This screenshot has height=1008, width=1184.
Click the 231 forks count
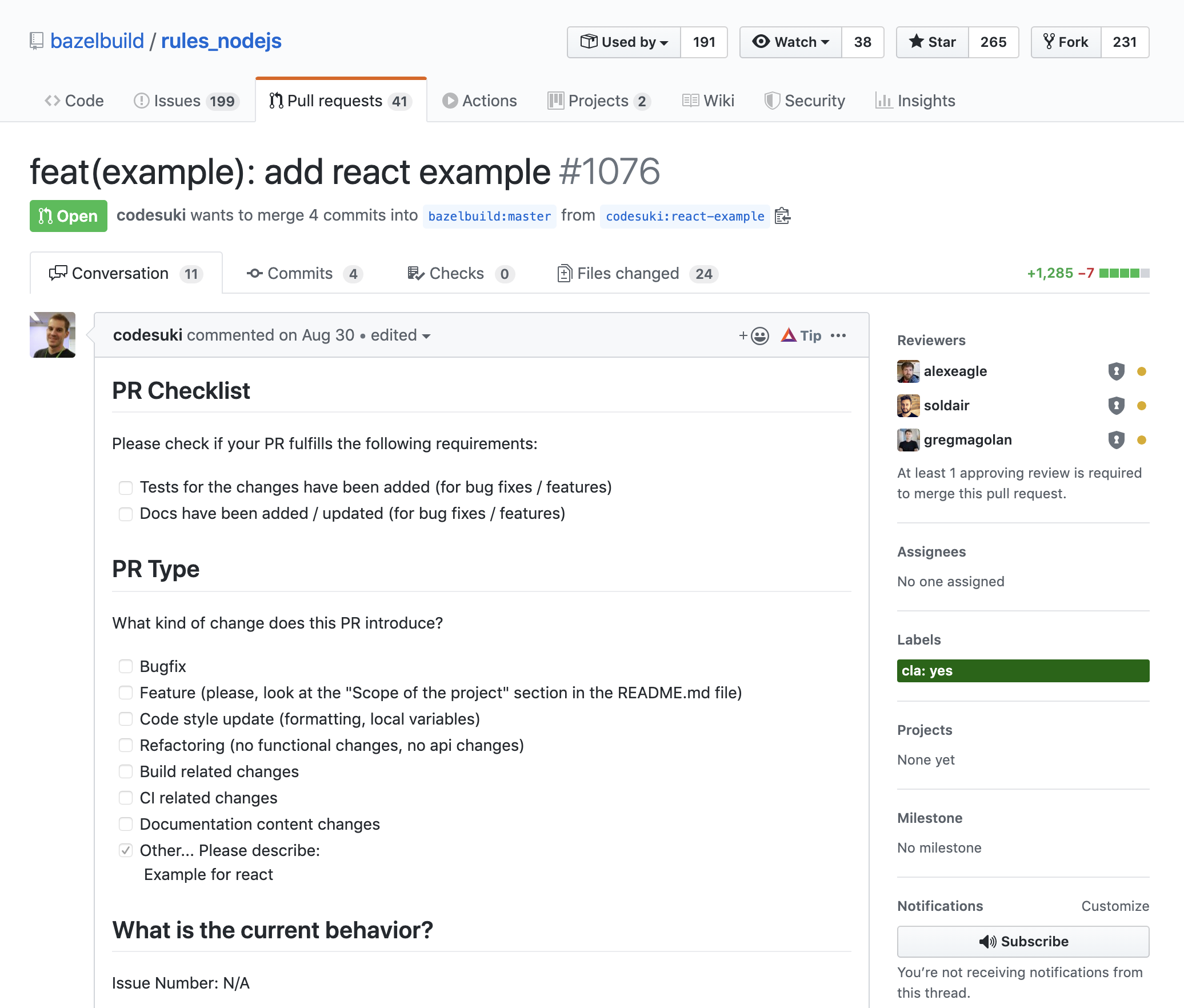pos(1125,42)
